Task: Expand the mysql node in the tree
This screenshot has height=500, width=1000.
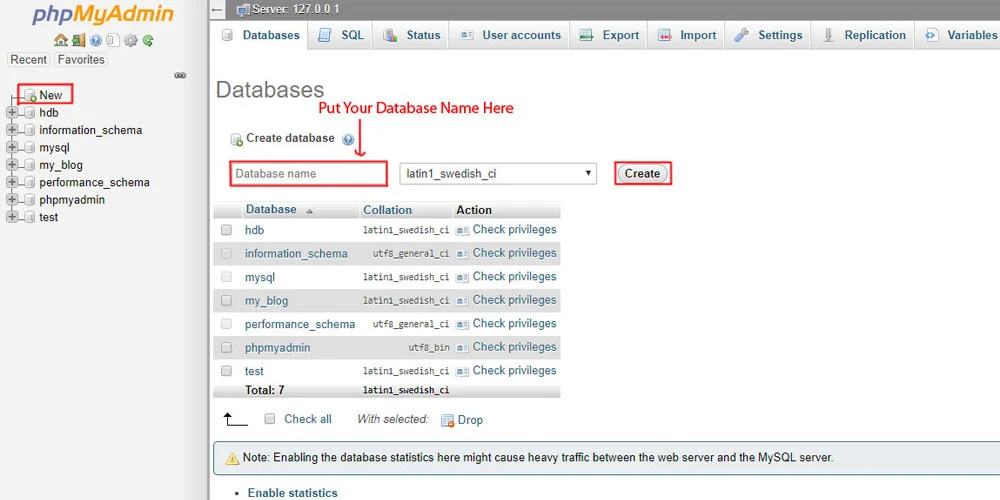Action: pyautogui.click(x=12, y=147)
